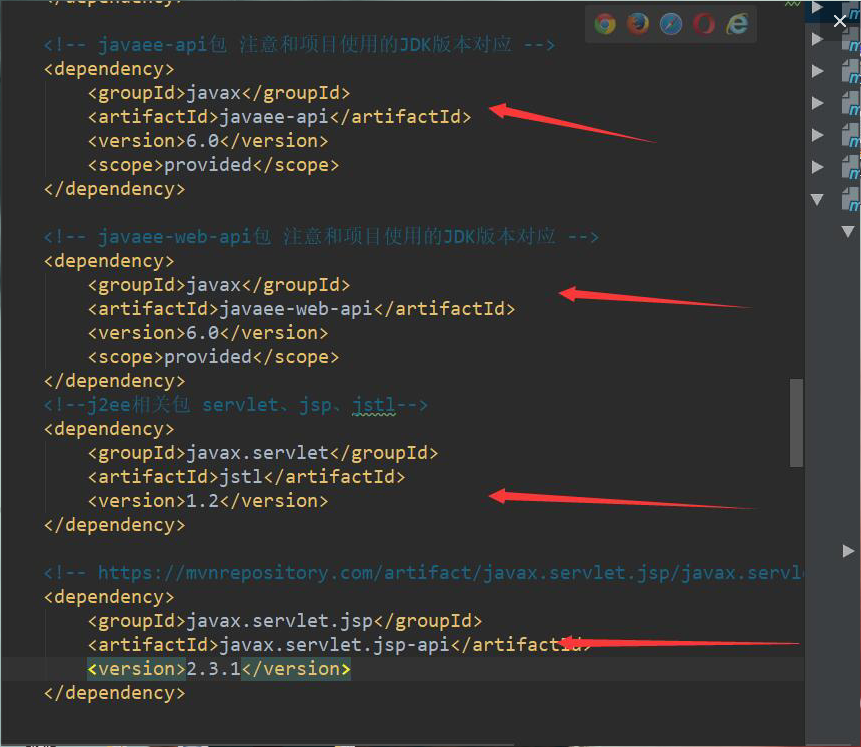Close the side panel with the X button

[840, 21]
